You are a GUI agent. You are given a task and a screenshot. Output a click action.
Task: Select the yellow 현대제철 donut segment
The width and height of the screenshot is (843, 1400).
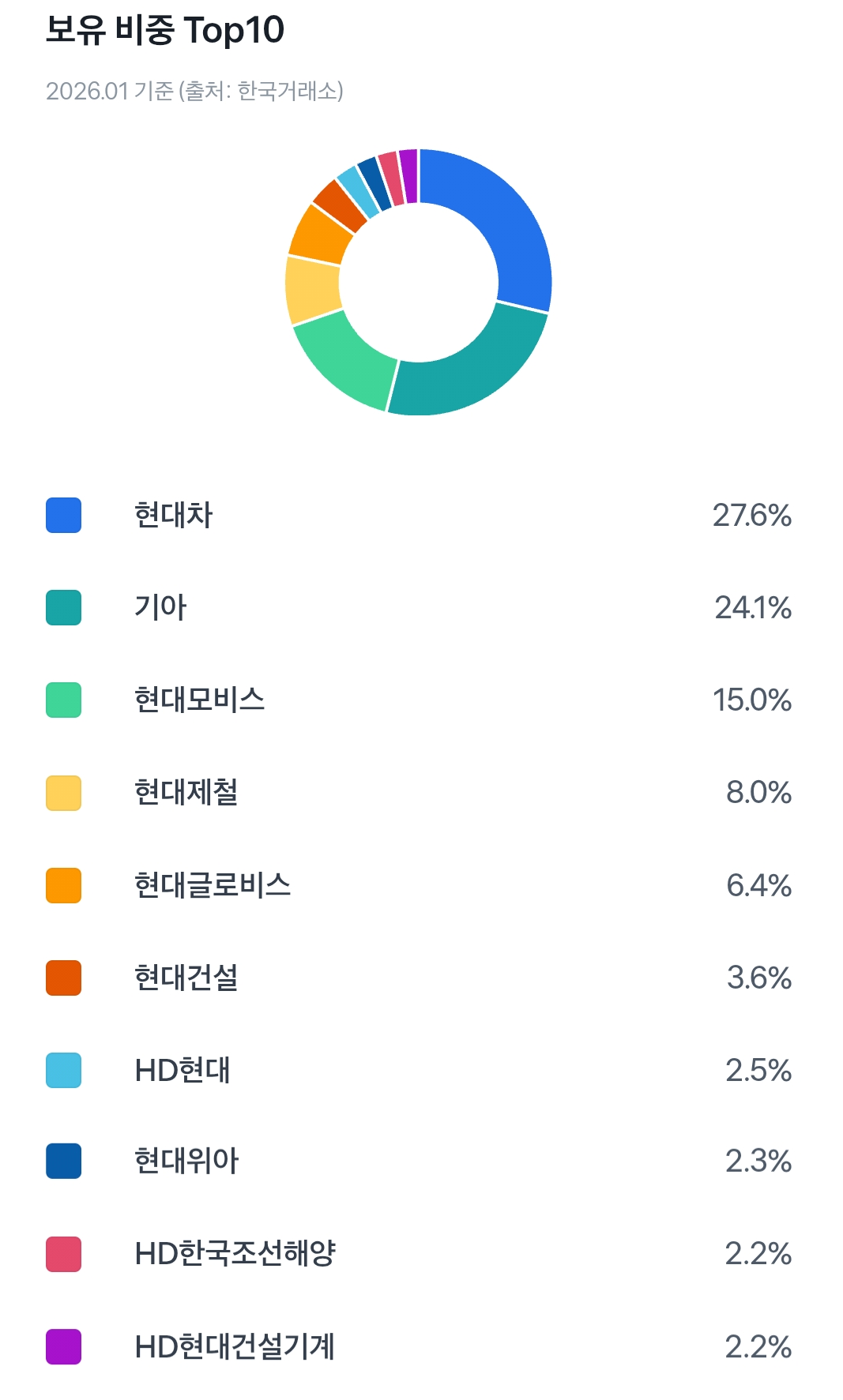(x=313, y=289)
